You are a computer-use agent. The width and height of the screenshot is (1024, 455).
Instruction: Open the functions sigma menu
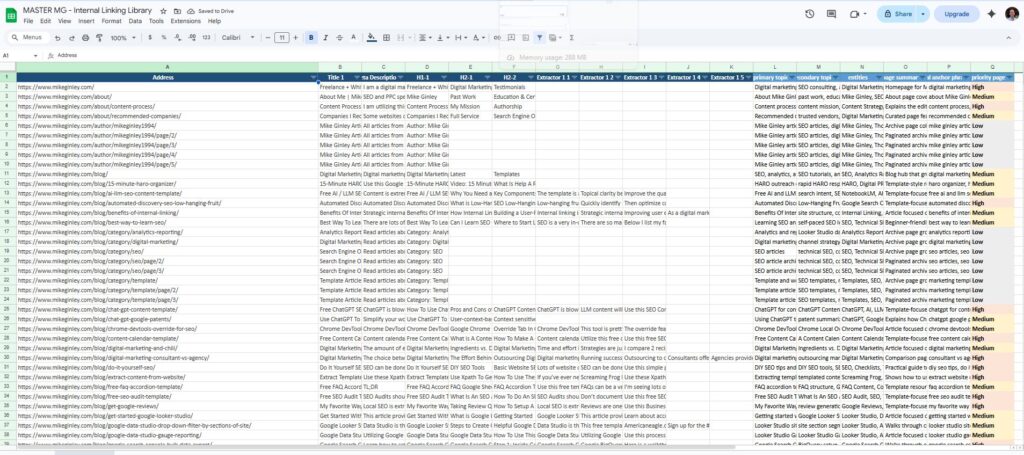coord(572,38)
